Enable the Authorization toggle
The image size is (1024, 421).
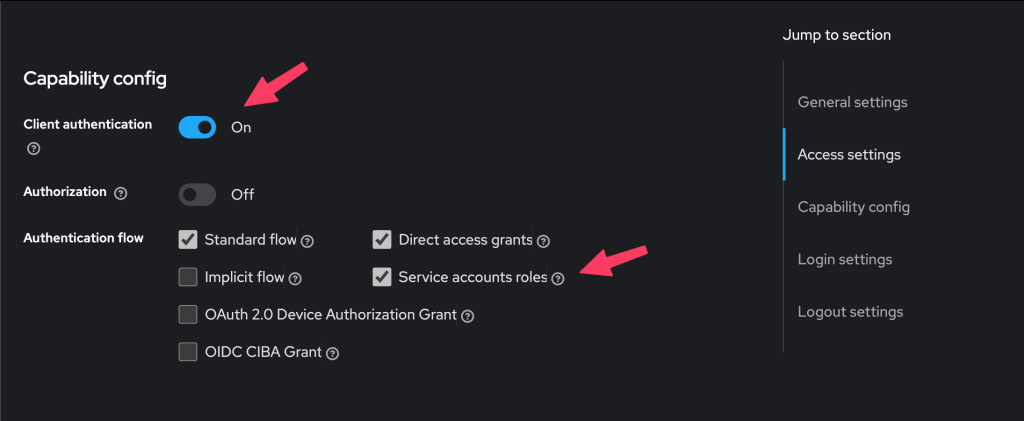198,194
